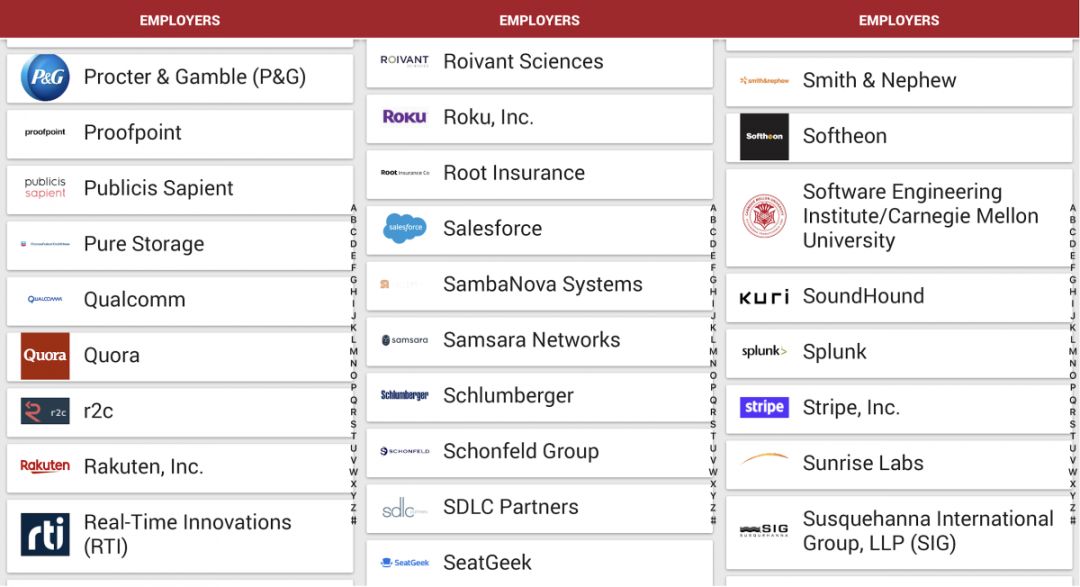Select the RTI logo icon
Screen dimensions: 1080x587
tap(45, 534)
